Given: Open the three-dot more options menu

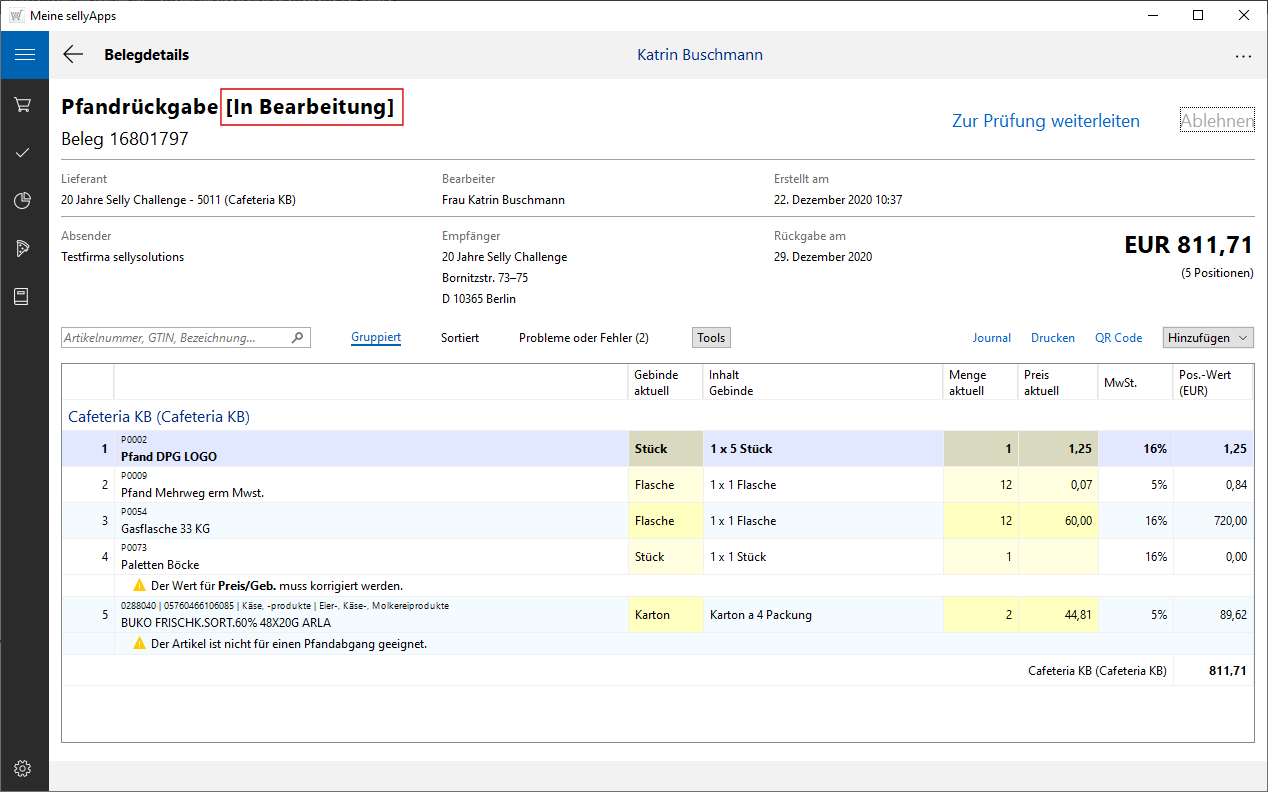Looking at the screenshot, I should click(x=1243, y=56).
